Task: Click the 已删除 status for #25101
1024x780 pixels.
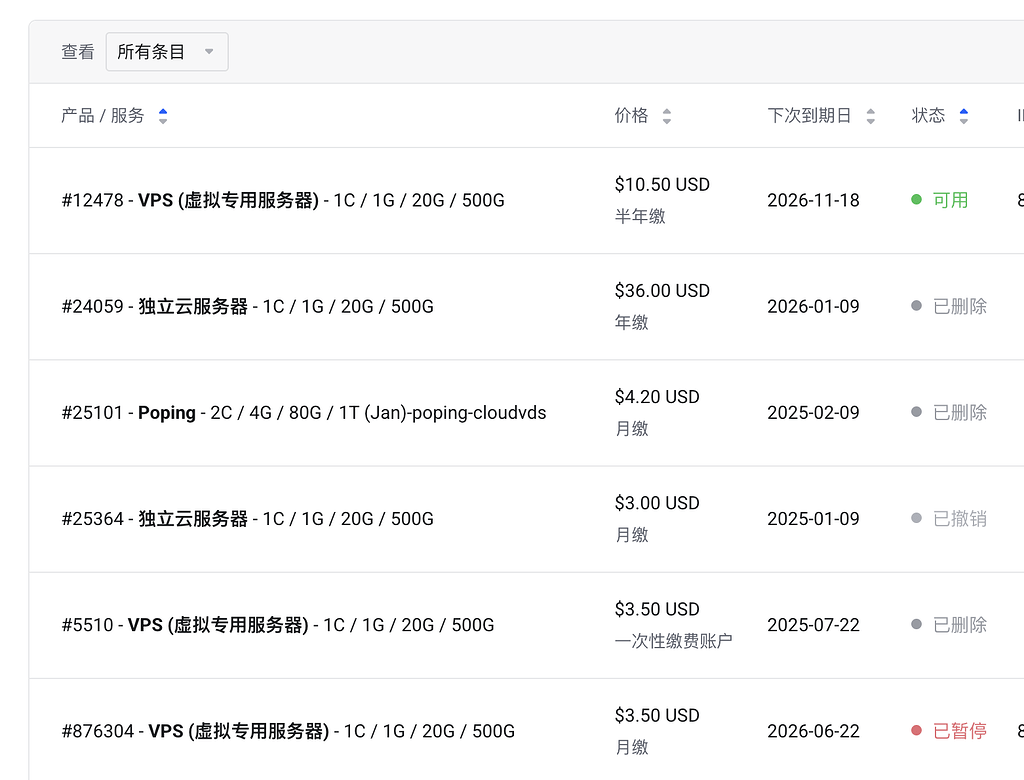Action: 959,413
